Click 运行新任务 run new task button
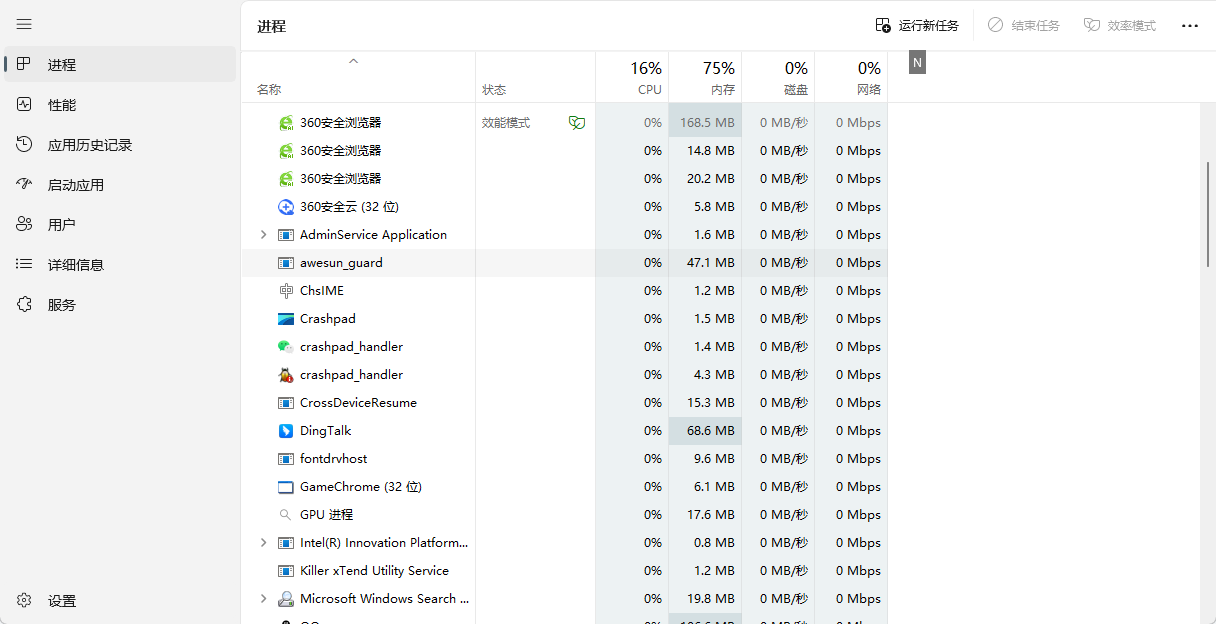This screenshot has width=1216, height=624. [x=917, y=26]
